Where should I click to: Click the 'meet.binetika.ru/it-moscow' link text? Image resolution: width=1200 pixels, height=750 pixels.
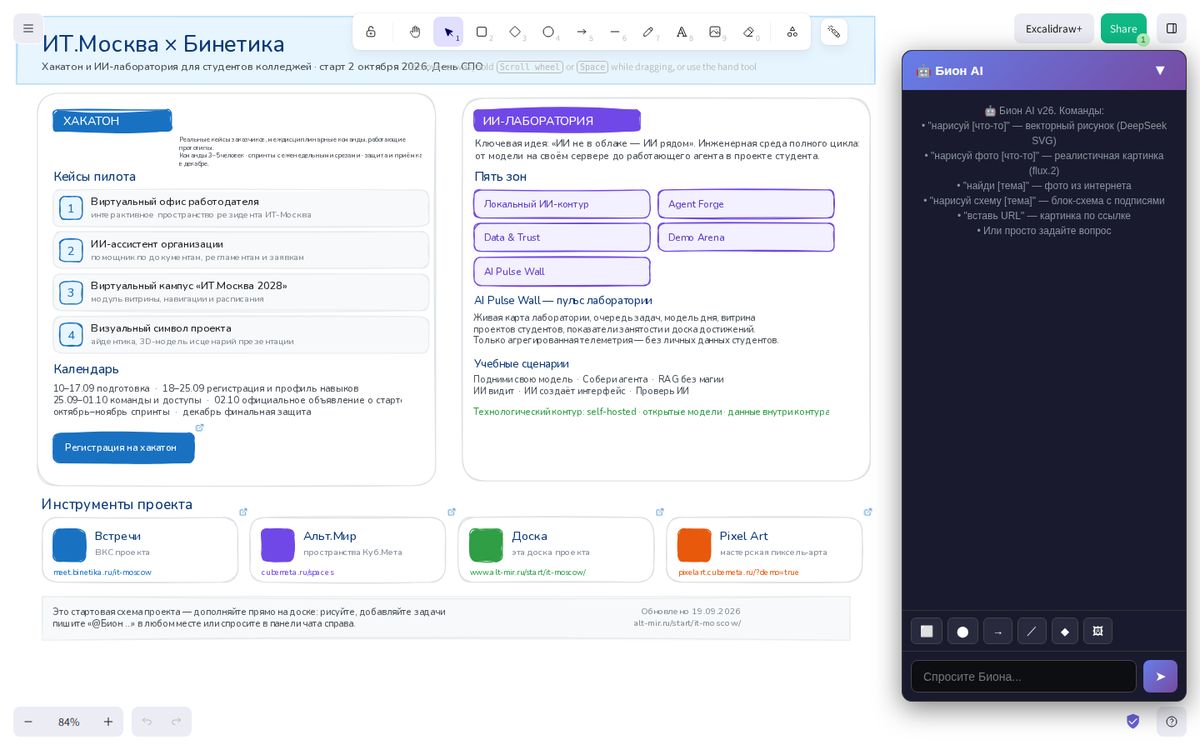point(102,572)
